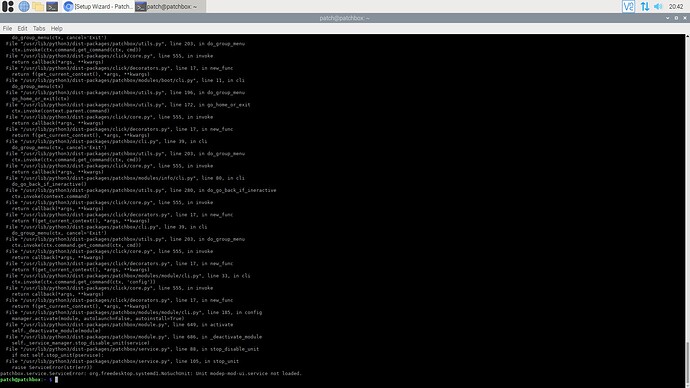690x388 pixels.
Task: Click the module.py line 686 _deactivate_module row
Action: 134,337
